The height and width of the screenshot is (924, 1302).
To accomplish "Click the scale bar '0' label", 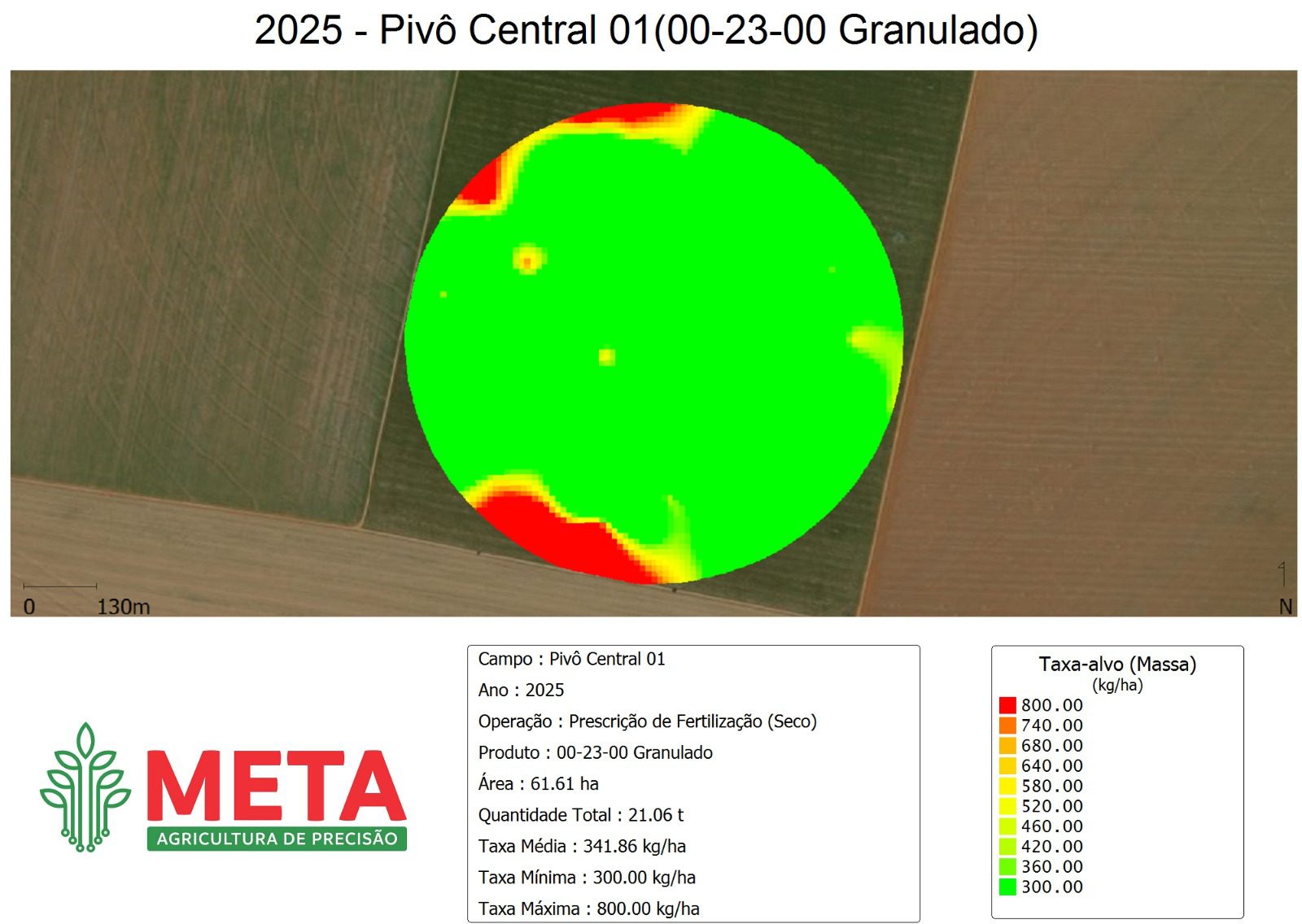I will coord(29,607).
